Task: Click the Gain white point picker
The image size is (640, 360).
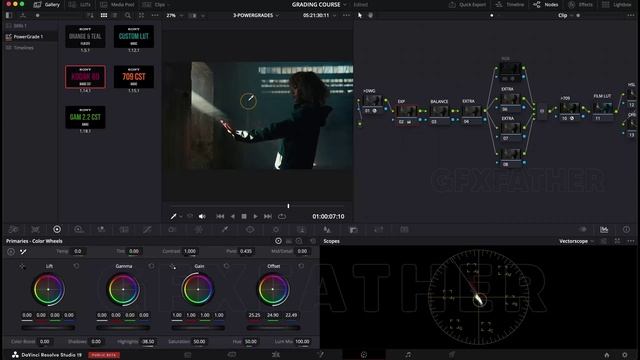Action: 173,267
